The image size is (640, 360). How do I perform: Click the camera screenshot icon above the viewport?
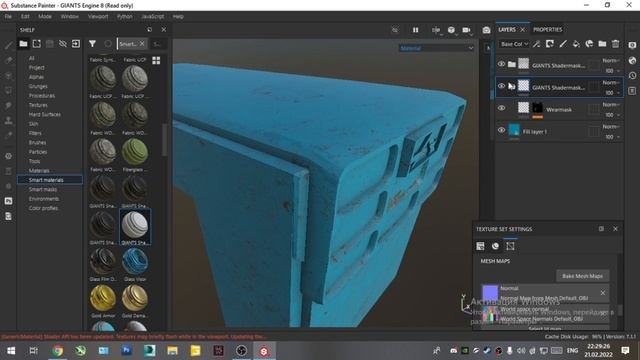486,30
